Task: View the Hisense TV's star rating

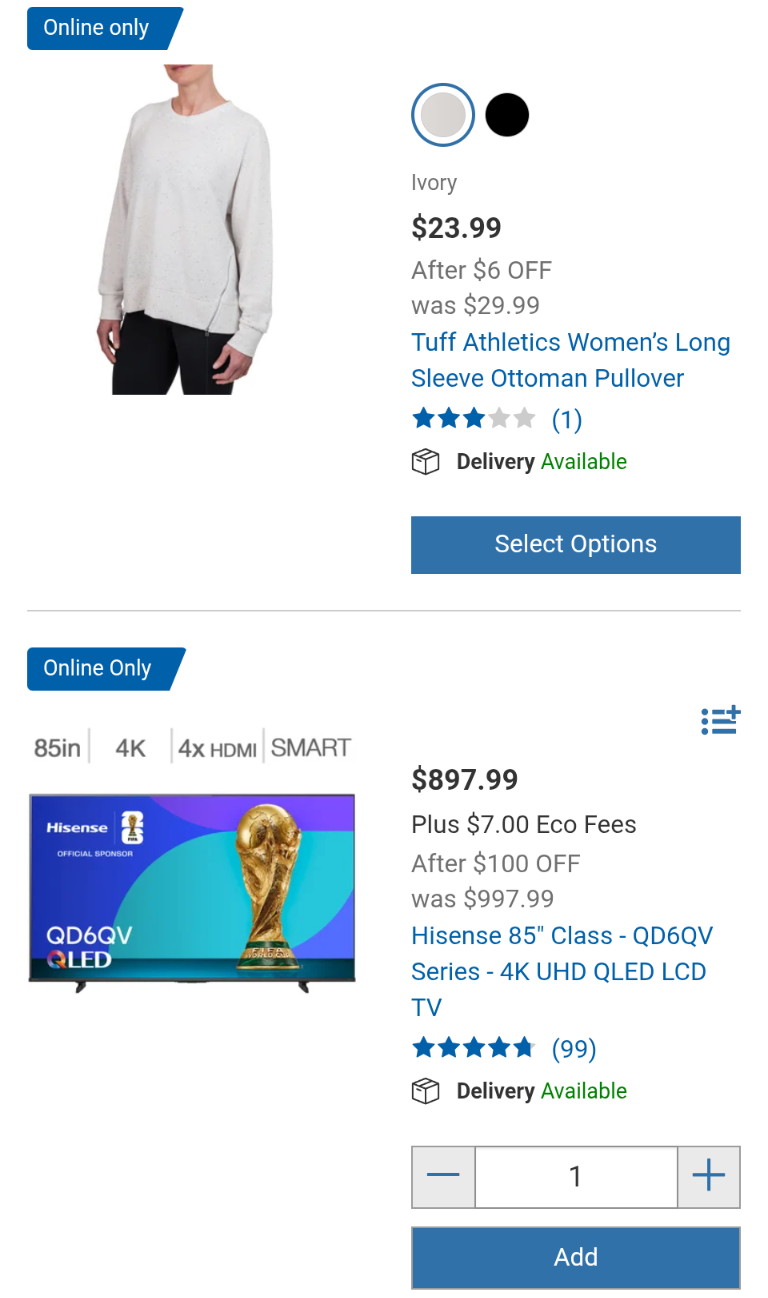Action: tap(473, 1048)
